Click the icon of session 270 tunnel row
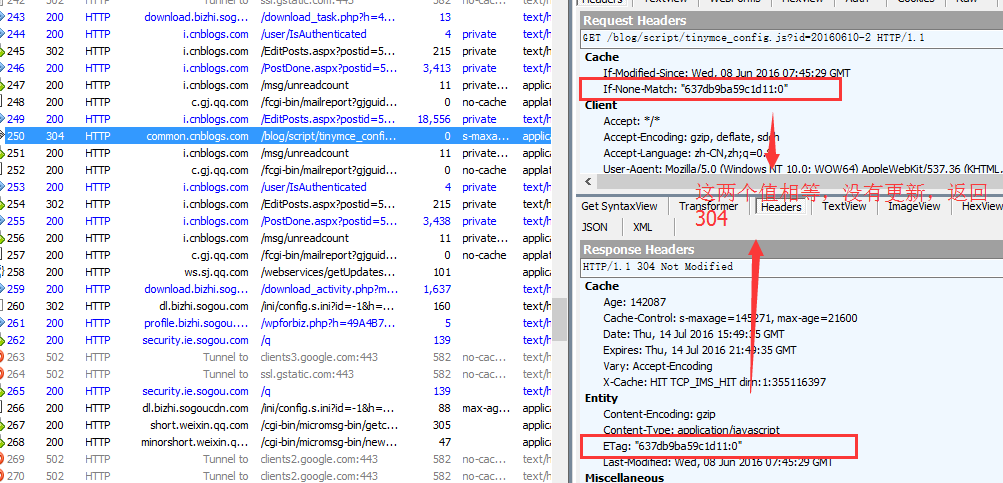Image resolution: width=1003 pixels, height=483 pixels. click(x=3, y=476)
